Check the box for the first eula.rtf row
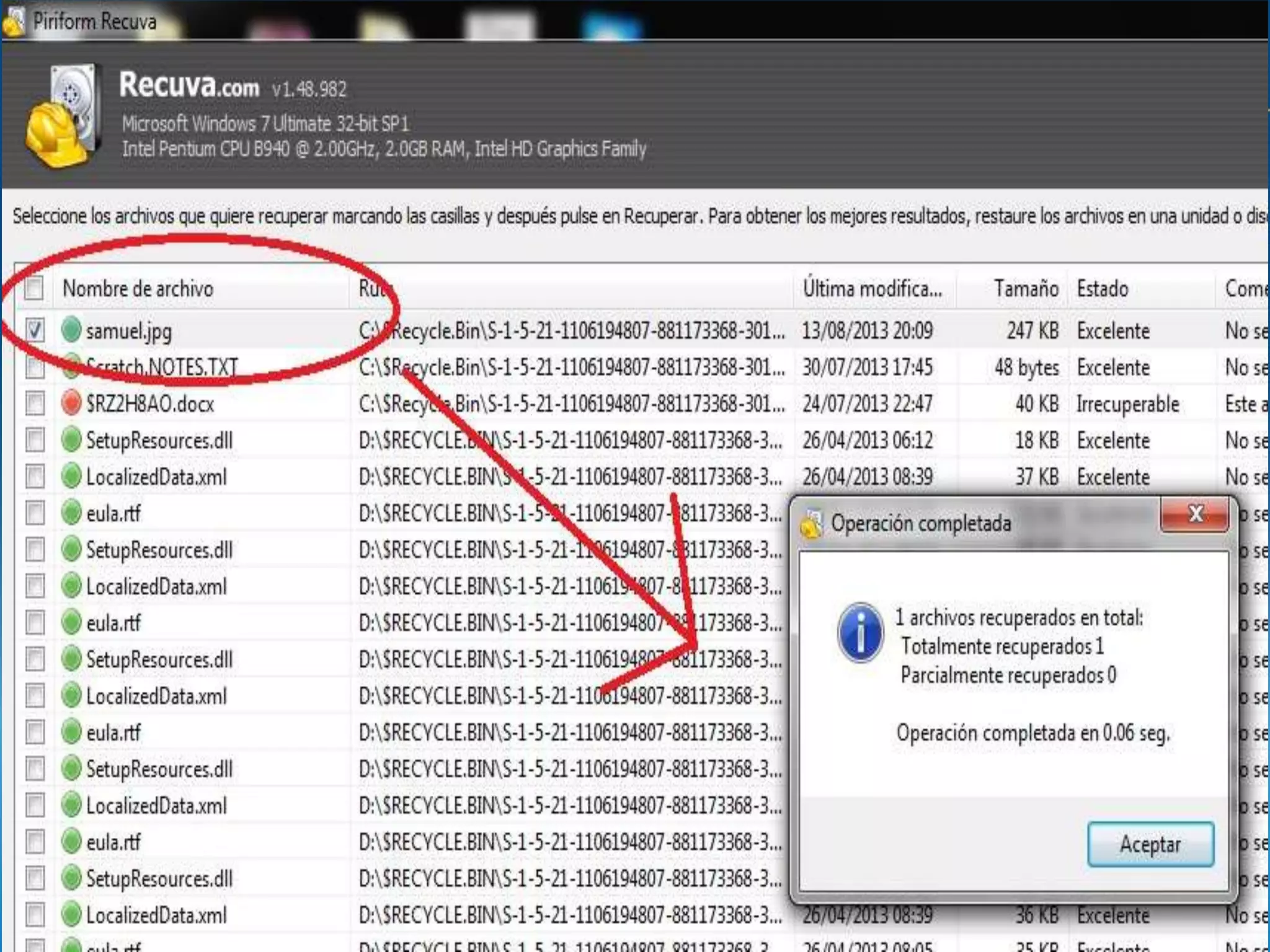Screen dimensions: 1270x952 pos(35,513)
